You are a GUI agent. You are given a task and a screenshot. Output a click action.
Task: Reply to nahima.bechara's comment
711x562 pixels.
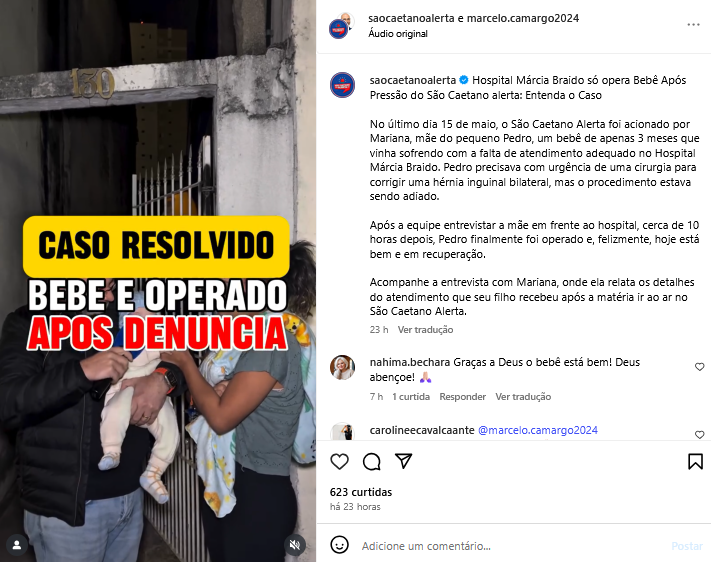coord(462,396)
